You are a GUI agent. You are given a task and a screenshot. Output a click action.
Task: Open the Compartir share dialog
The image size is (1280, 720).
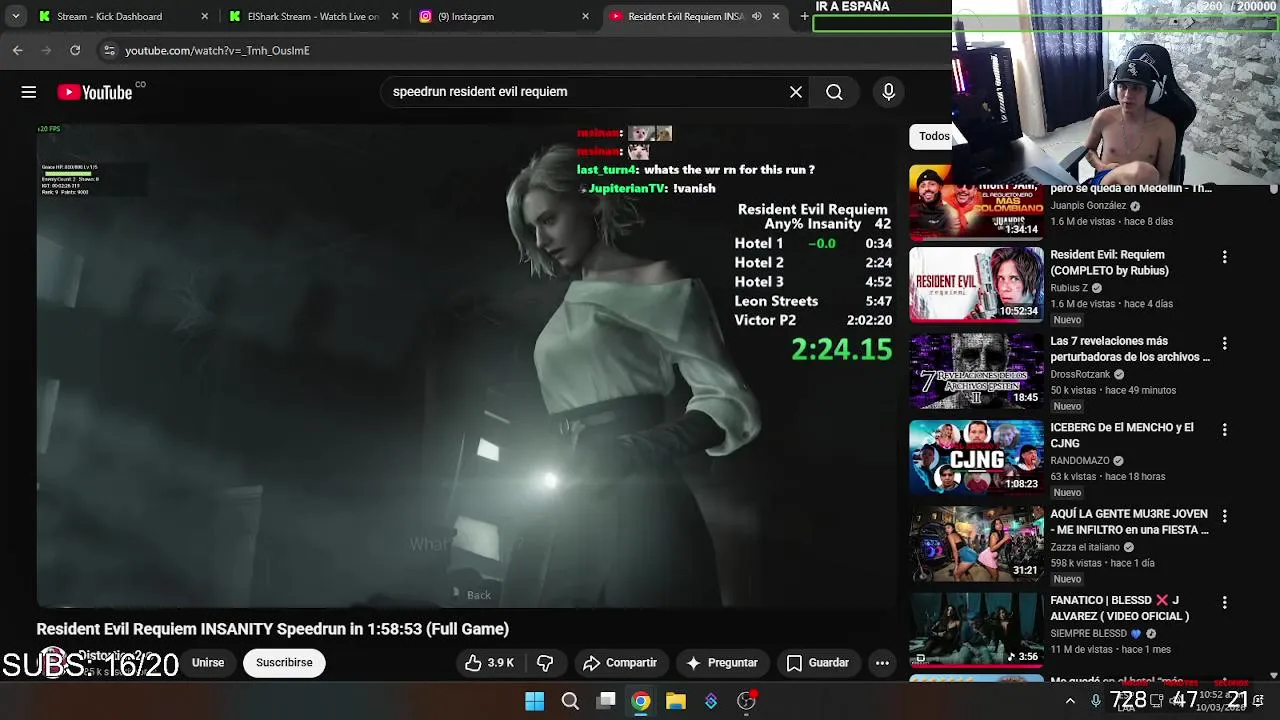click(x=620, y=663)
